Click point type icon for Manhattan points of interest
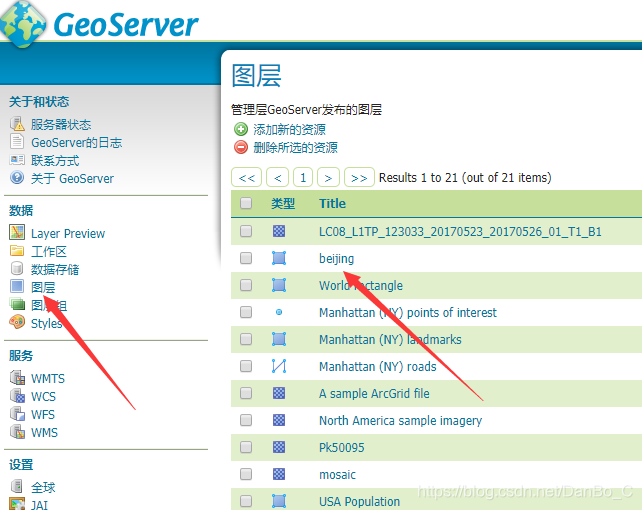 point(279,312)
